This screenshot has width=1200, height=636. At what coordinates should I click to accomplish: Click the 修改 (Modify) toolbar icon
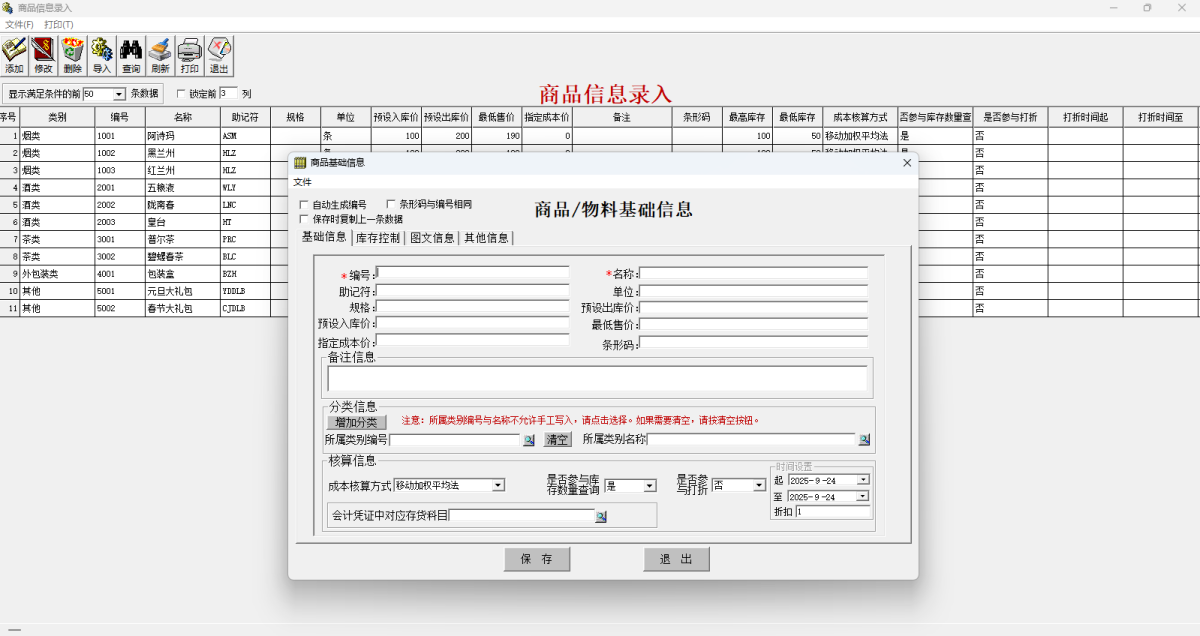point(43,55)
